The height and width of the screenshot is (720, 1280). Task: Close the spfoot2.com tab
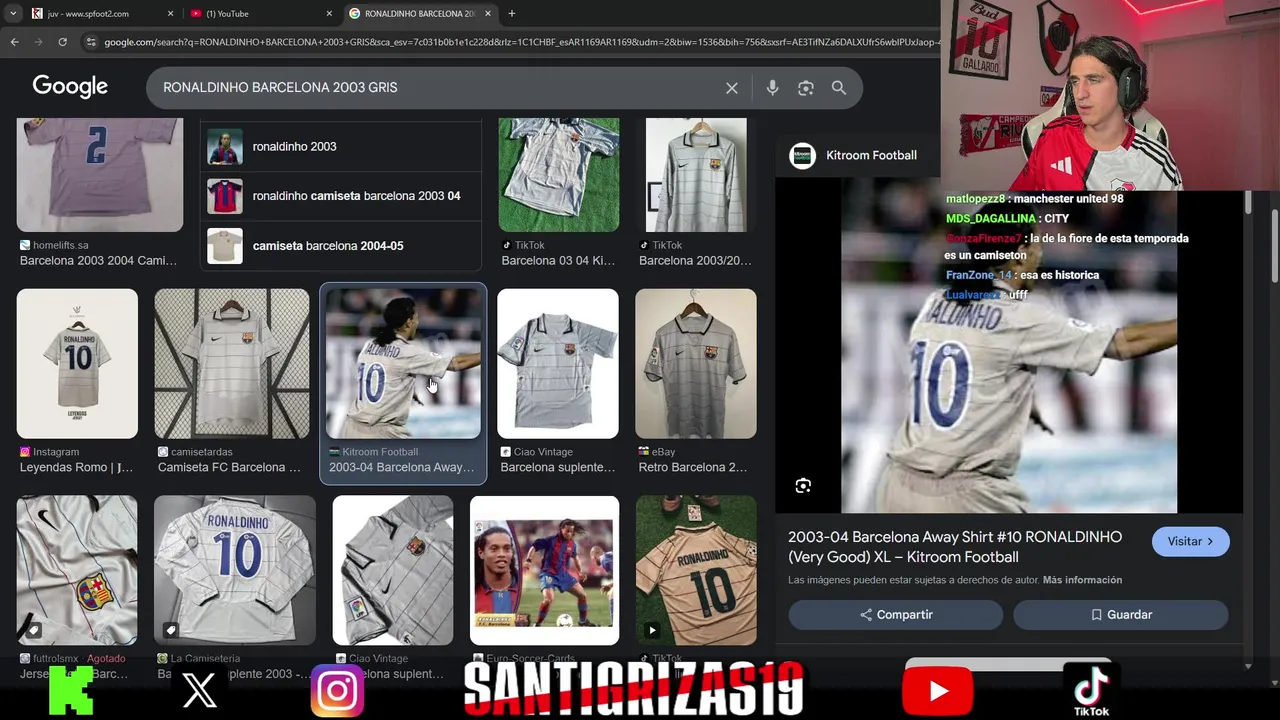[170, 13]
